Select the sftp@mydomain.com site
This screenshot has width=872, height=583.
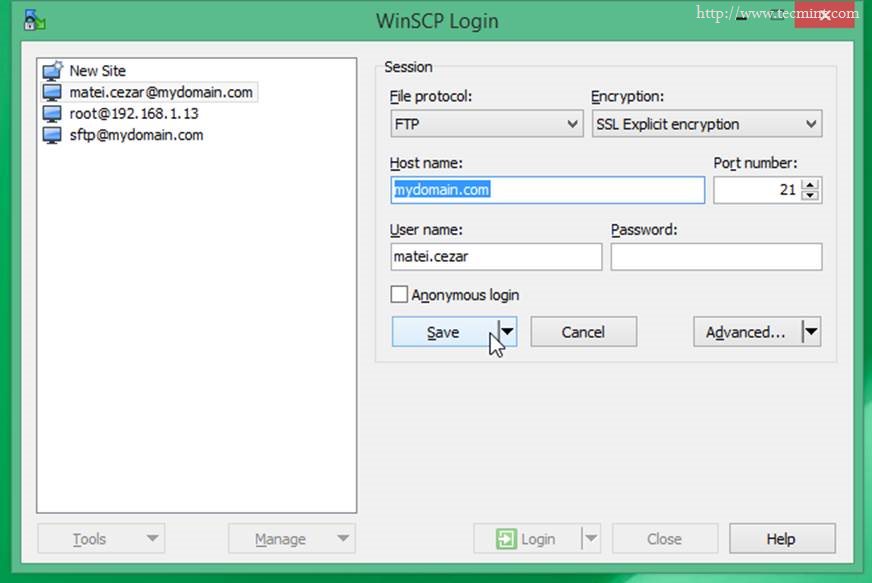tap(136, 135)
